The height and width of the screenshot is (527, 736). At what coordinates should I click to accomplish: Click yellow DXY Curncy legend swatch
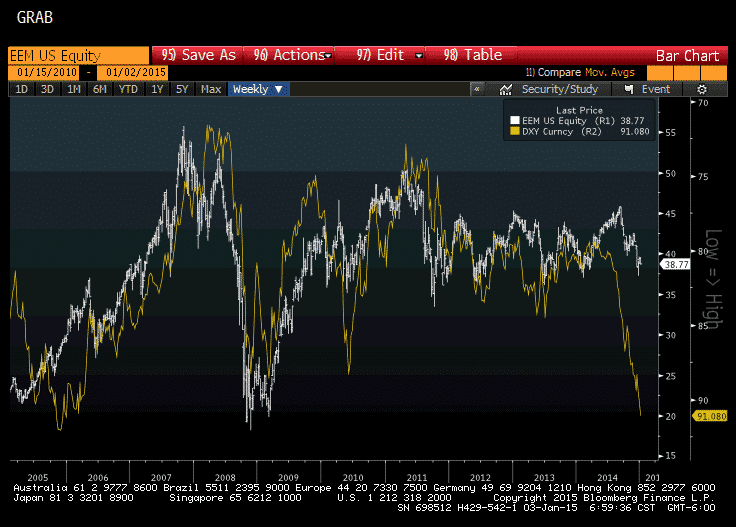tap(517, 131)
